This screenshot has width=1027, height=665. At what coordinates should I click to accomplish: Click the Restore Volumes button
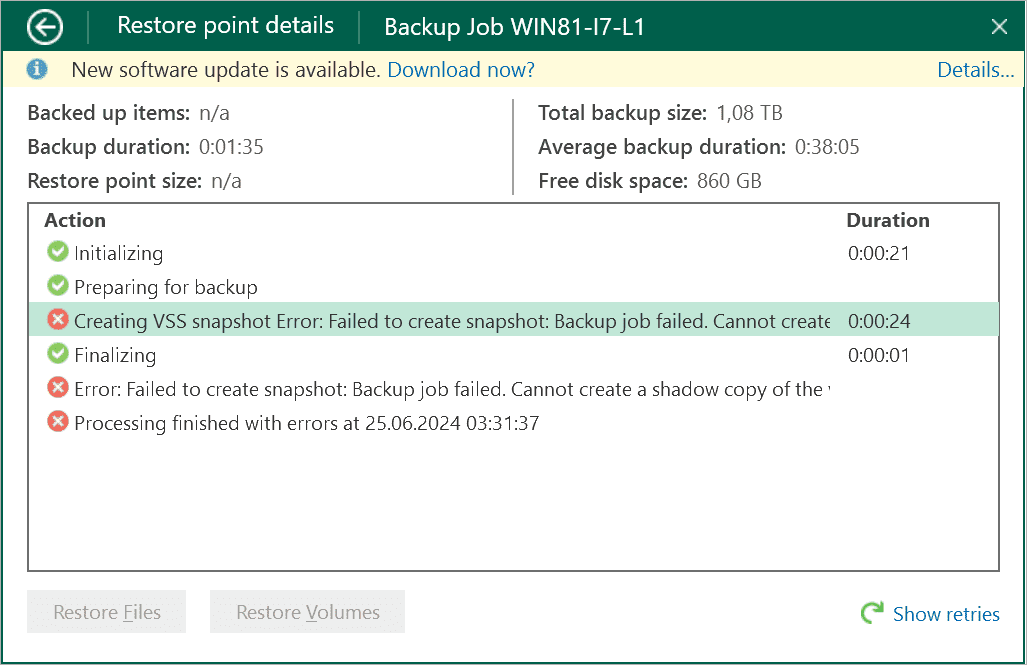click(x=307, y=611)
